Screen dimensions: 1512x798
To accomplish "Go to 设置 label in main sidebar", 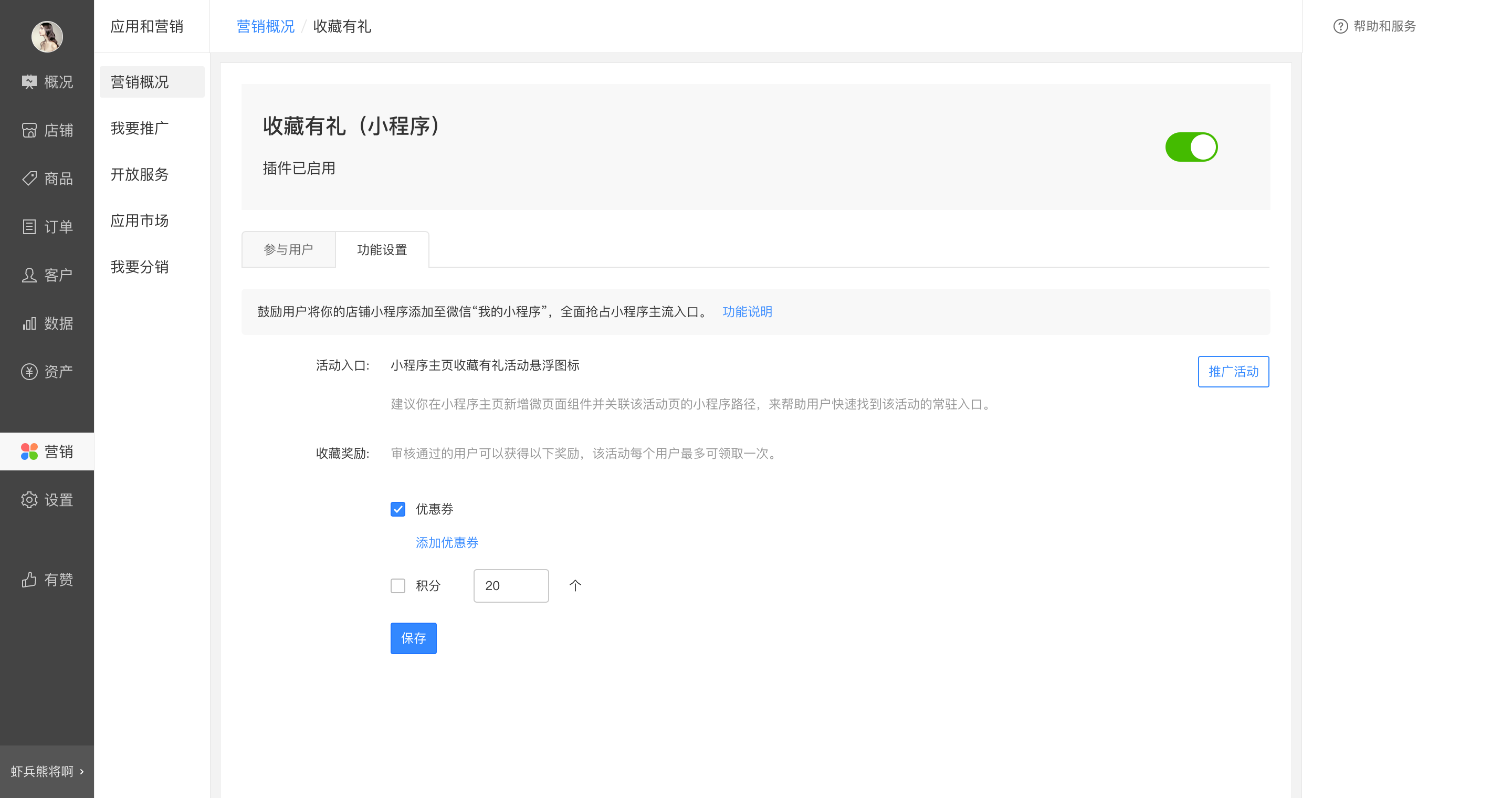I will pos(59,500).
